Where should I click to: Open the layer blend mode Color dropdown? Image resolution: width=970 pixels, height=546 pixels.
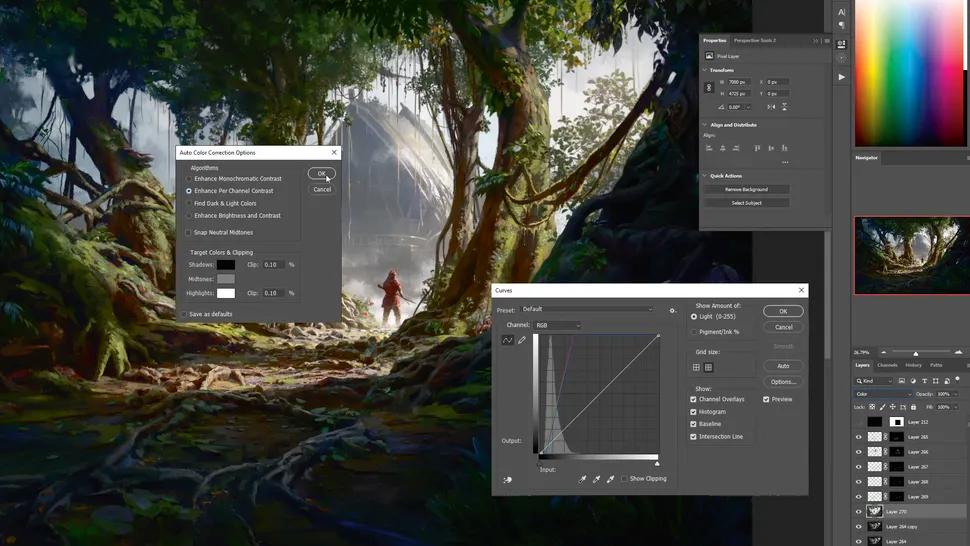[x=883, y=394]
